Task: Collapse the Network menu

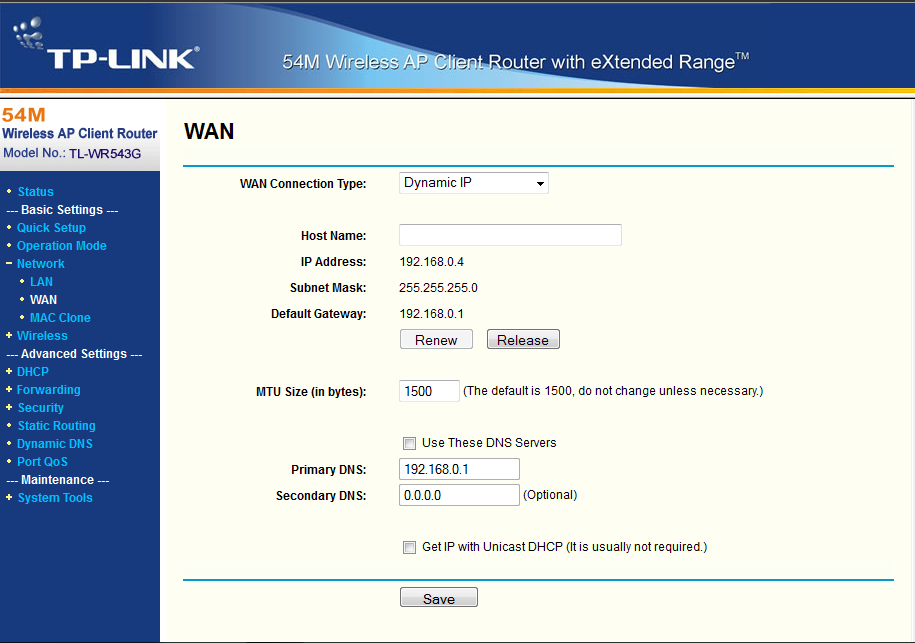Action: point(40,264)
